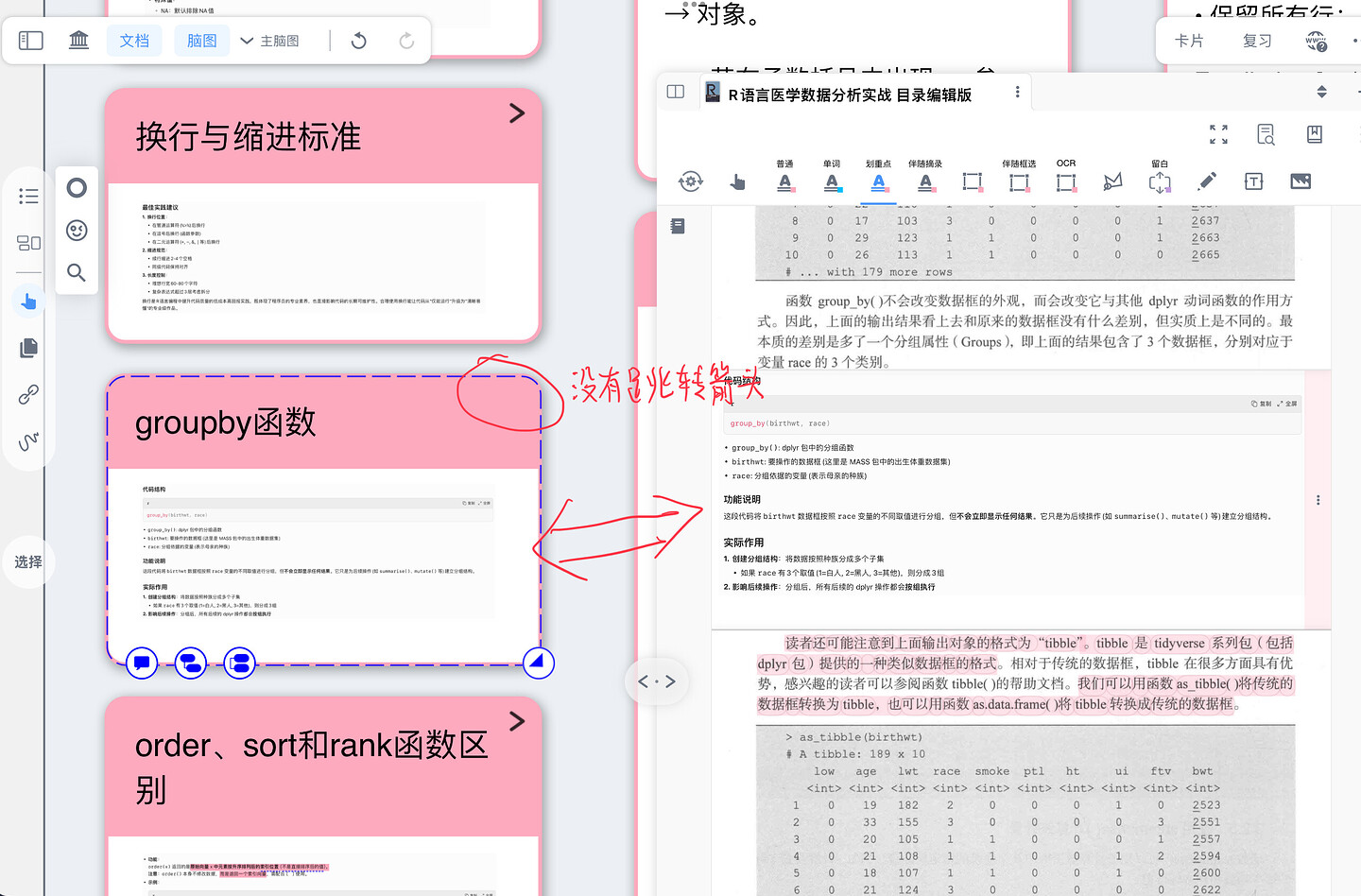Screen dimensions: 1361x896
Task: Switch to 文档 document view
Action: click(x=134, y=41)
